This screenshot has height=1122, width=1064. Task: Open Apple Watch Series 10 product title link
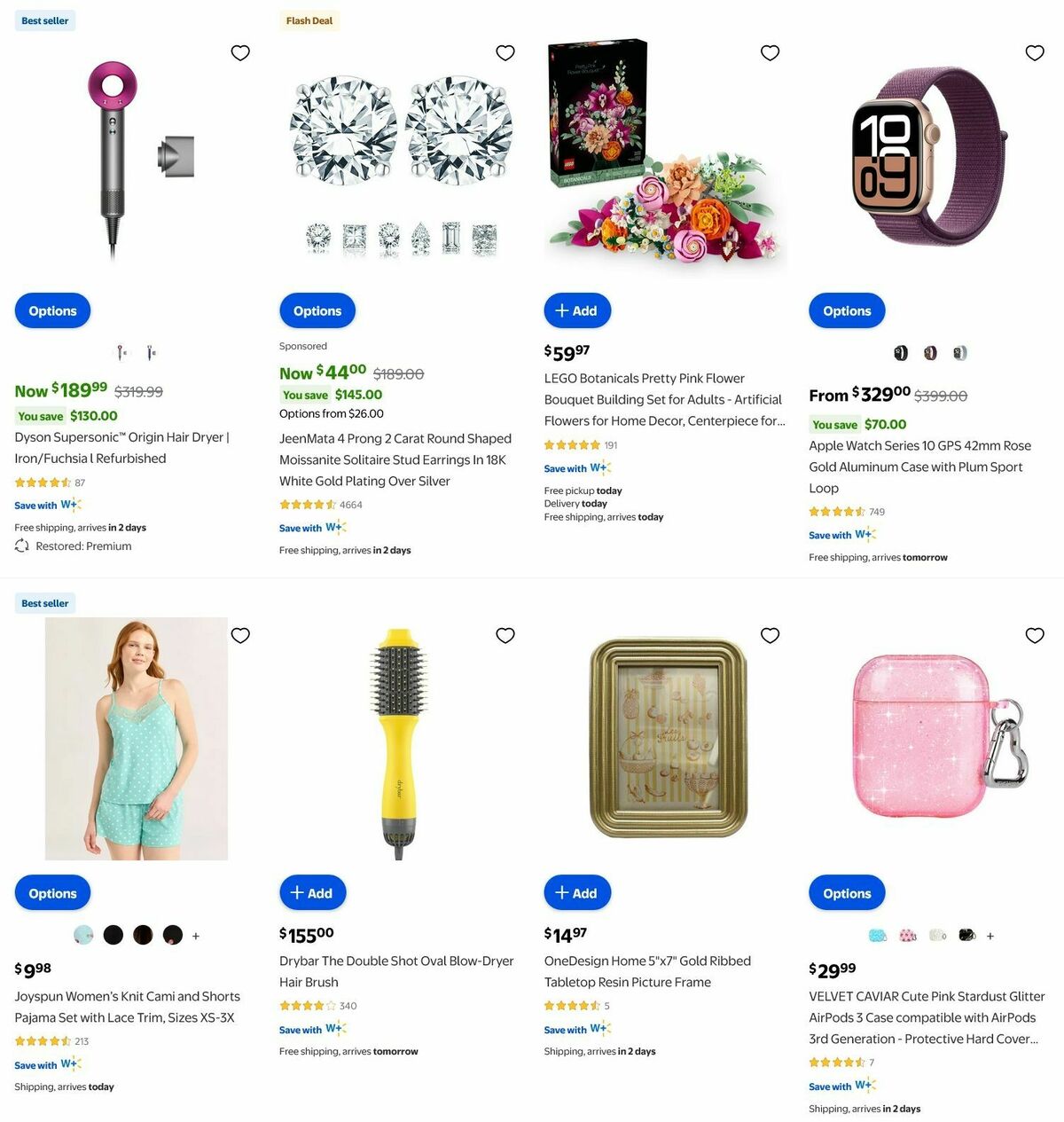pos(919,467)
